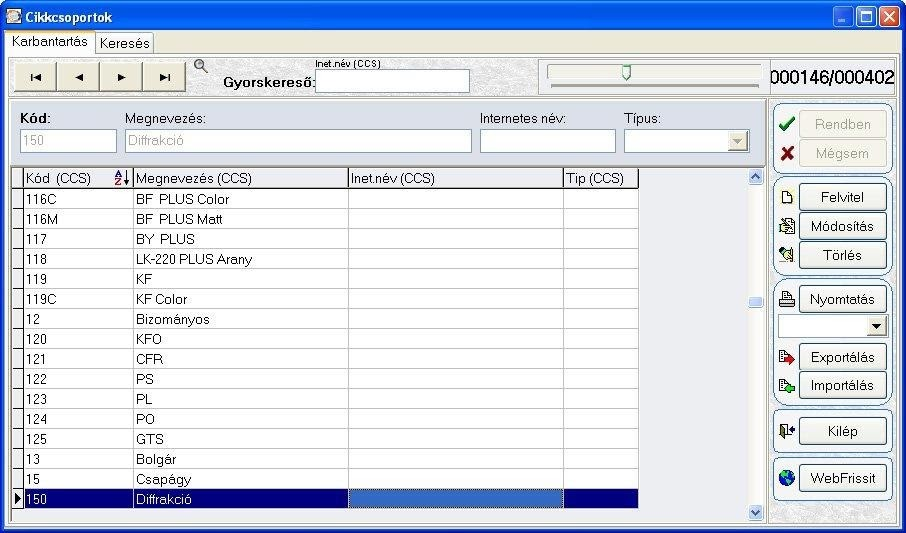Click printer icon beside Nyomtatás

coord(786,299)
